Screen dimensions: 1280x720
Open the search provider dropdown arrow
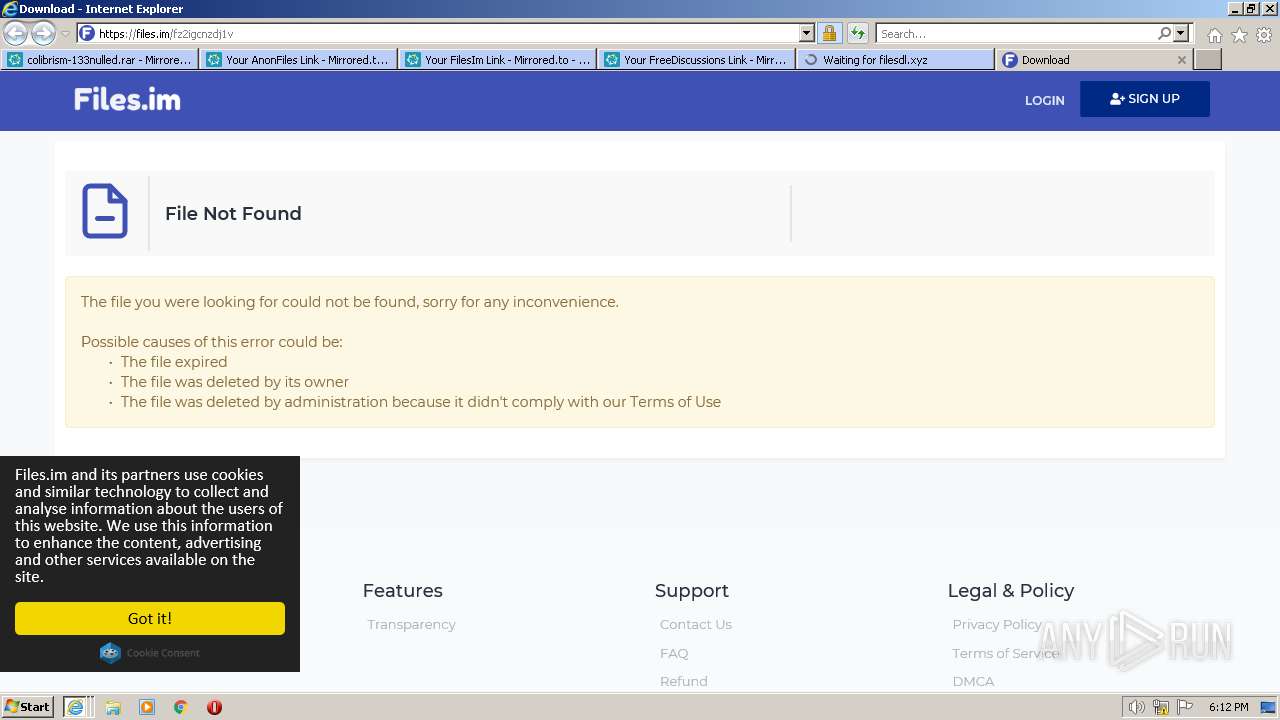click(1181, 33)
